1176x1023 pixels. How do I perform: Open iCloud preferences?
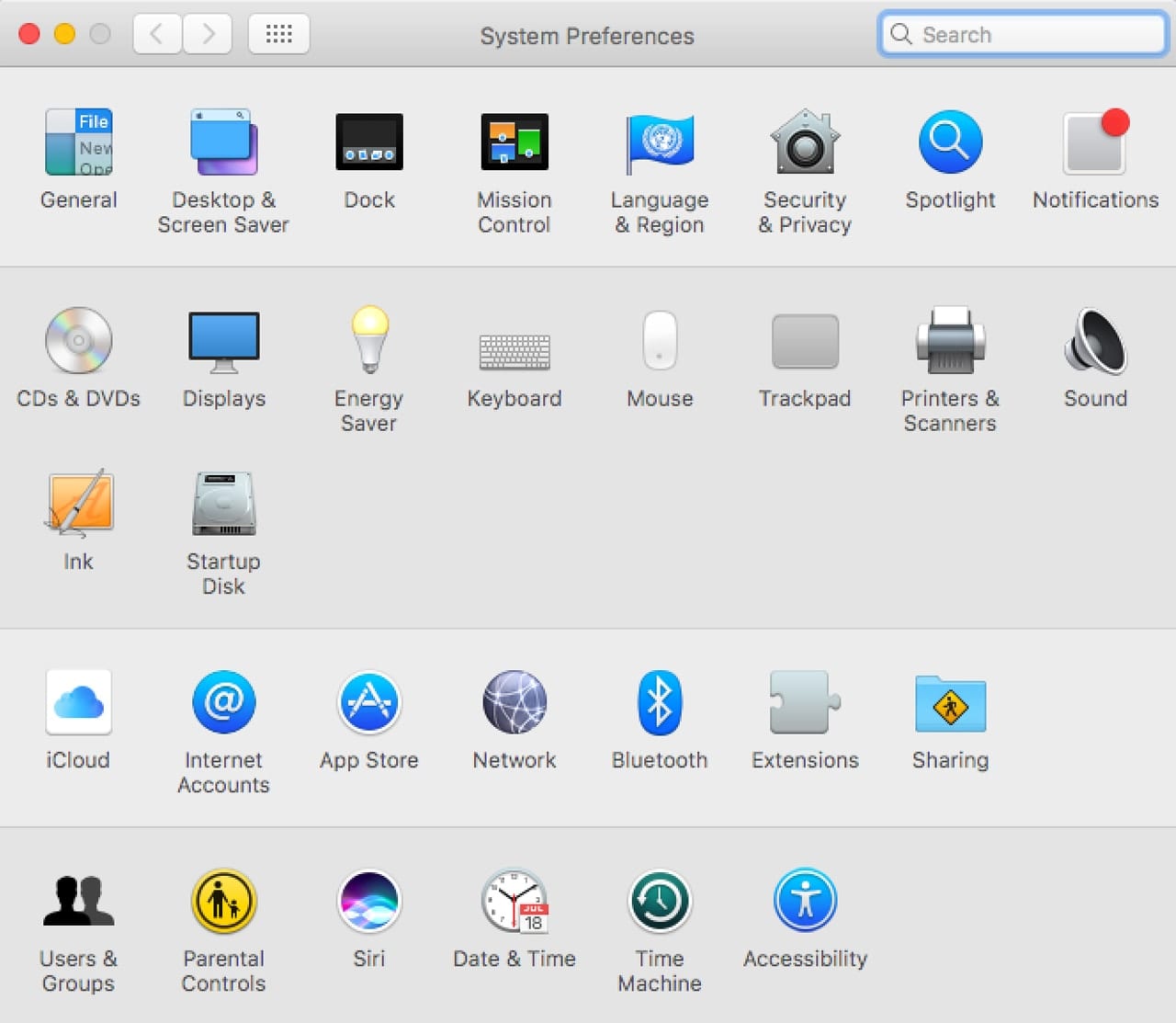(x=79, y=702)
